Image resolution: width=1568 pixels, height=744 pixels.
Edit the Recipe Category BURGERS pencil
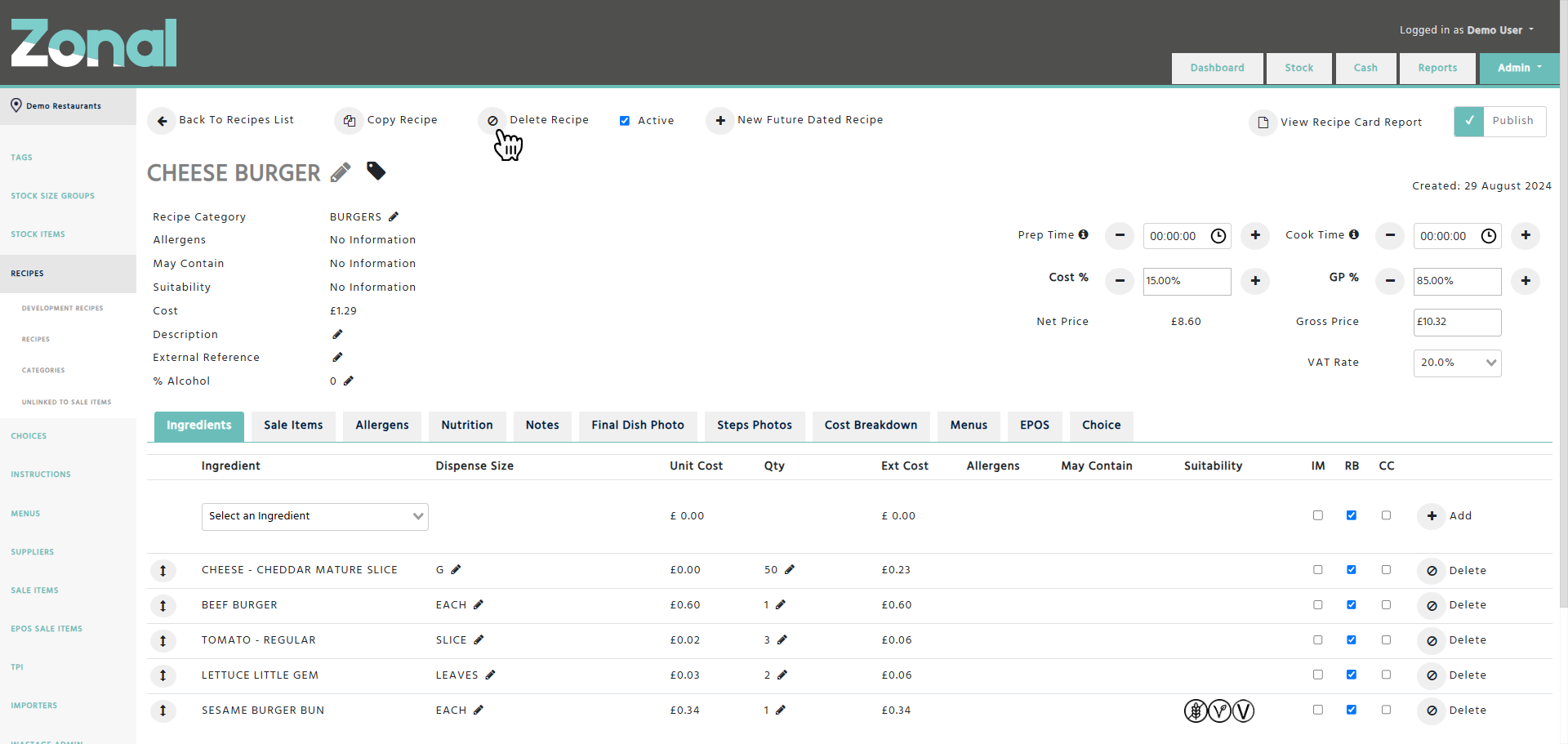[394, 216]
